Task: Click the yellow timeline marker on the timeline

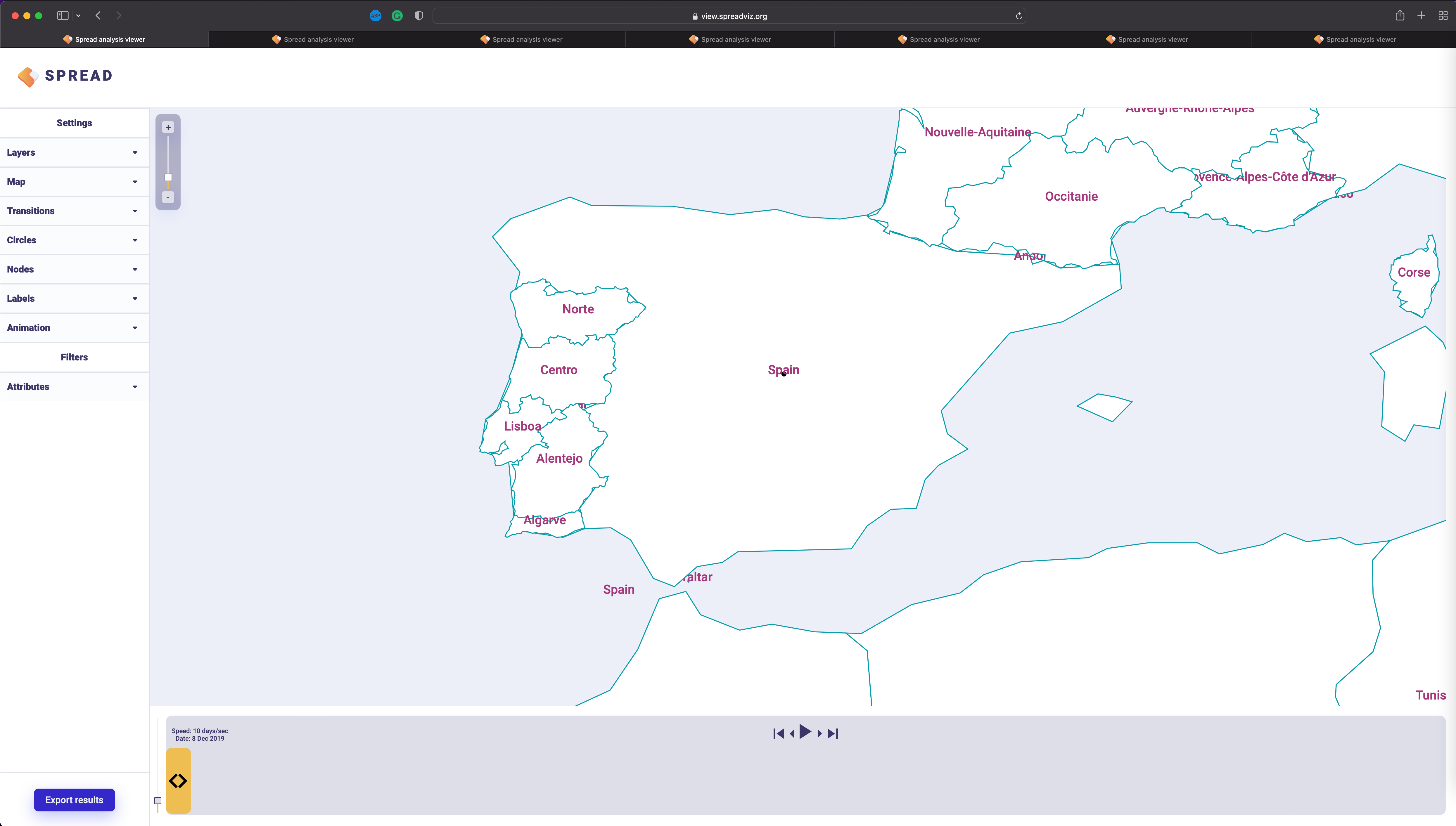Action: coord(178,781)
